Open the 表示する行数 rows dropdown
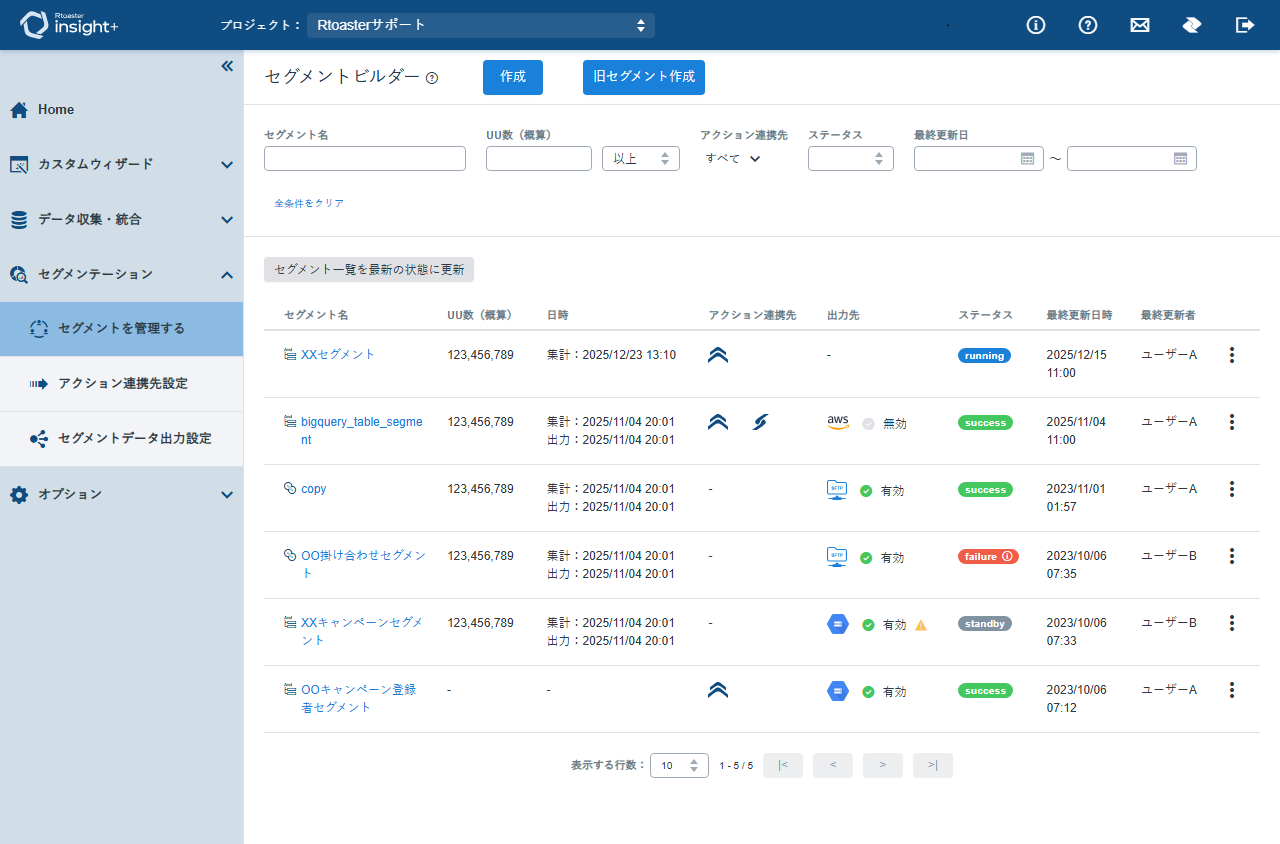This screenshot has width=1280, height=844. [679, 766]
